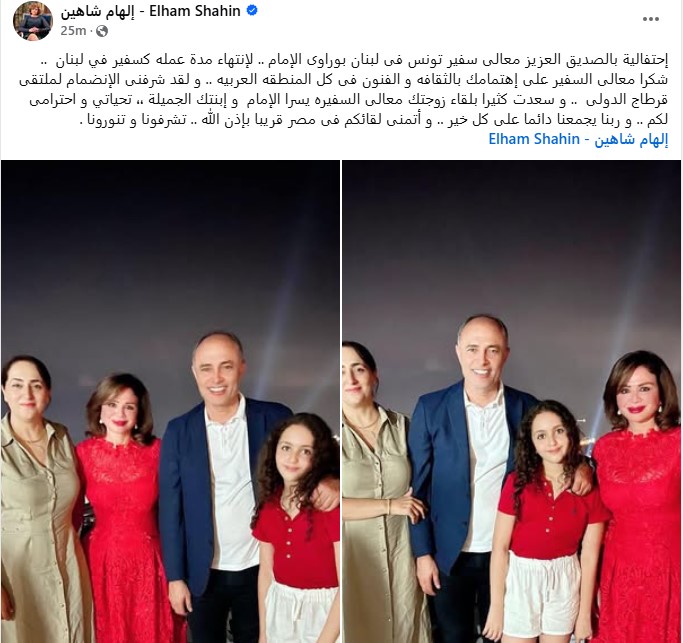The width and height of the screenshot is (683, 643).
Task: Click the blue verified badge icon
Action: point(252,11)
